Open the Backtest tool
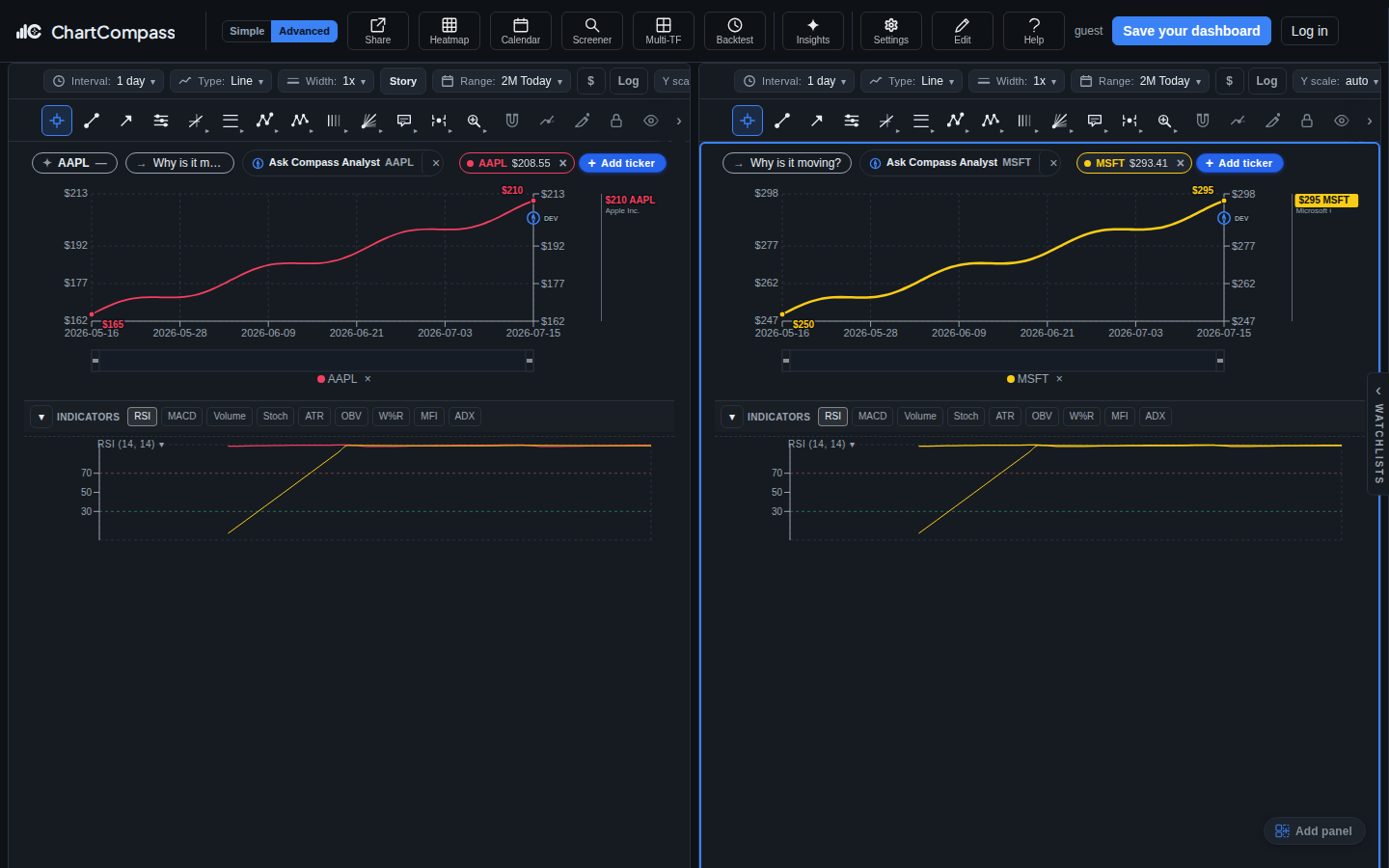 (x=735, y=31)
